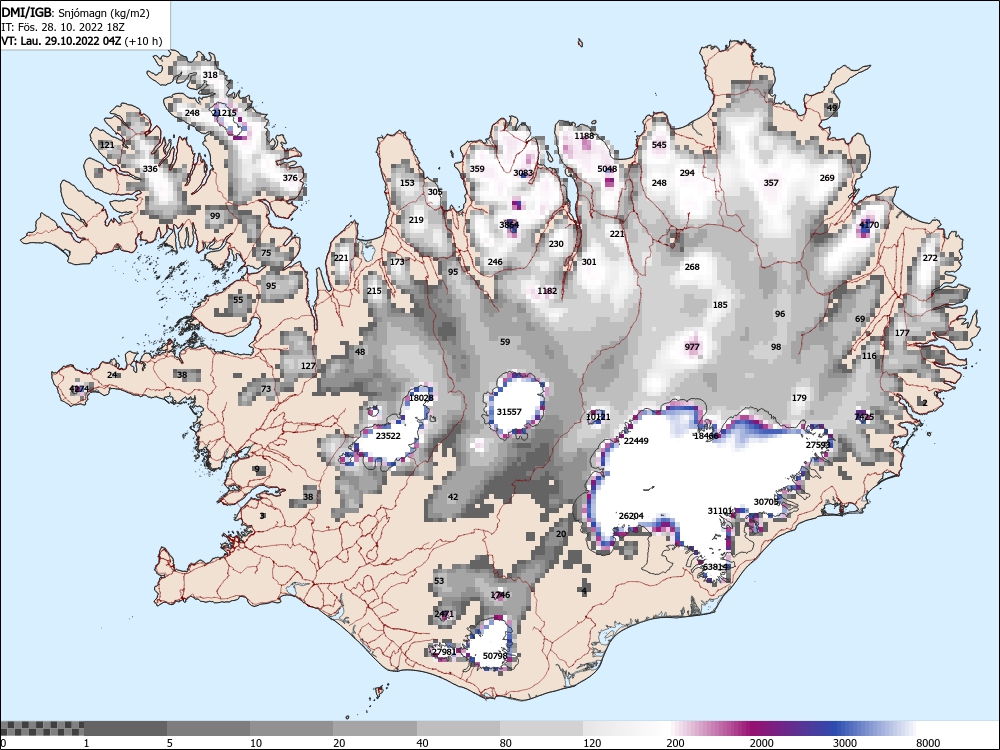Click snow value 10121 on the map
Screen dimensions: 1000x750
pyautogui.click(x=598, y=417)
